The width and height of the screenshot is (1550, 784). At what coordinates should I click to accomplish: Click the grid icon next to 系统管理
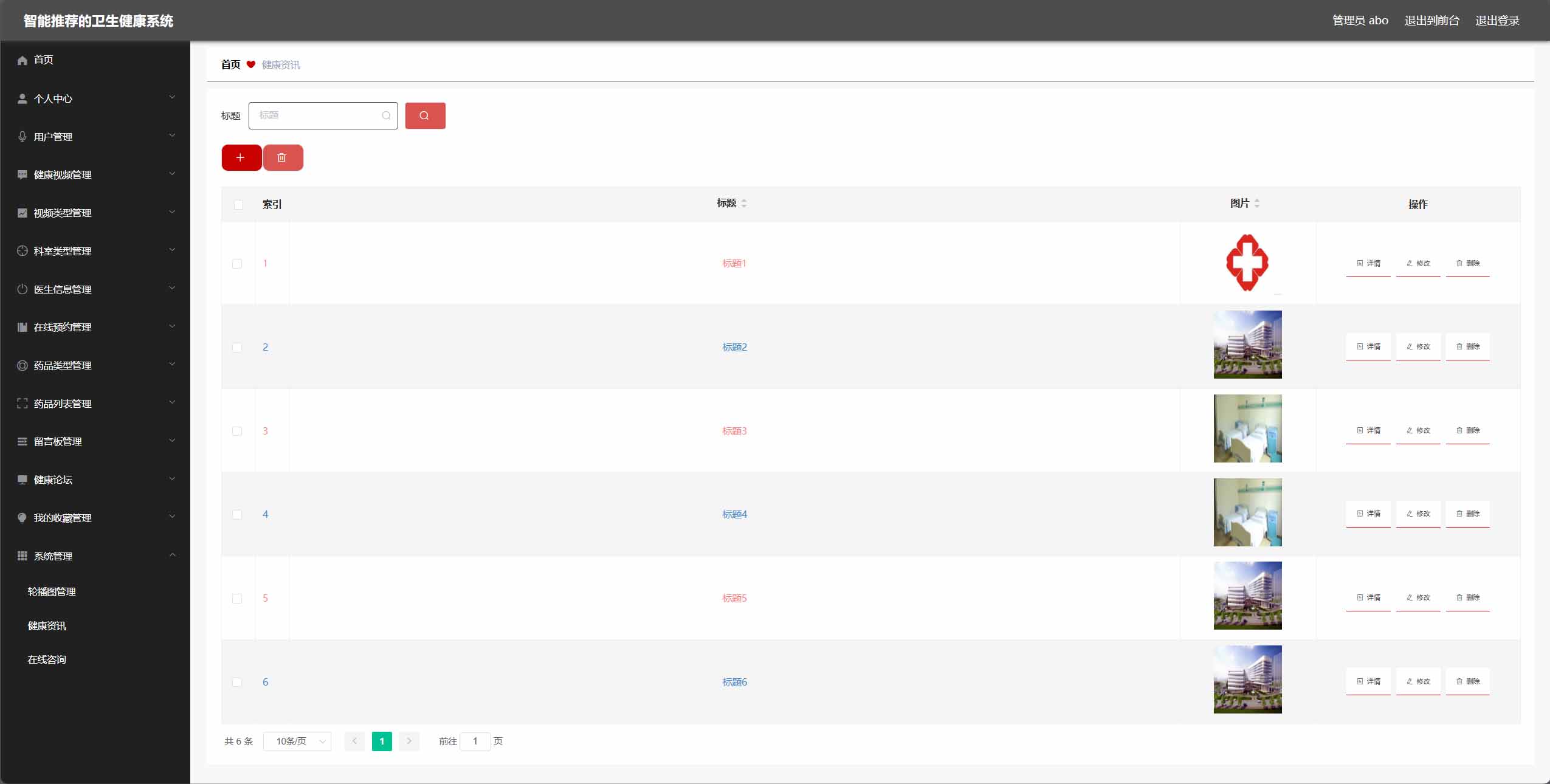(x=22, y=556)
